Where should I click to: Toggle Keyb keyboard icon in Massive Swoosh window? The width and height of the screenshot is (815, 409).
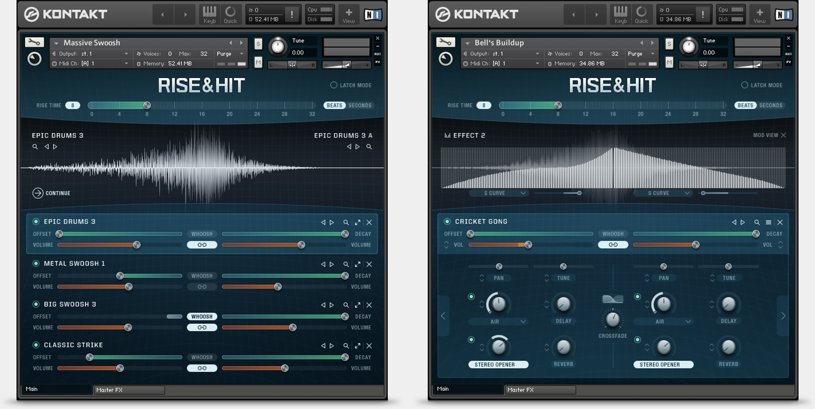pyautogui.click(x=209, y=14)
